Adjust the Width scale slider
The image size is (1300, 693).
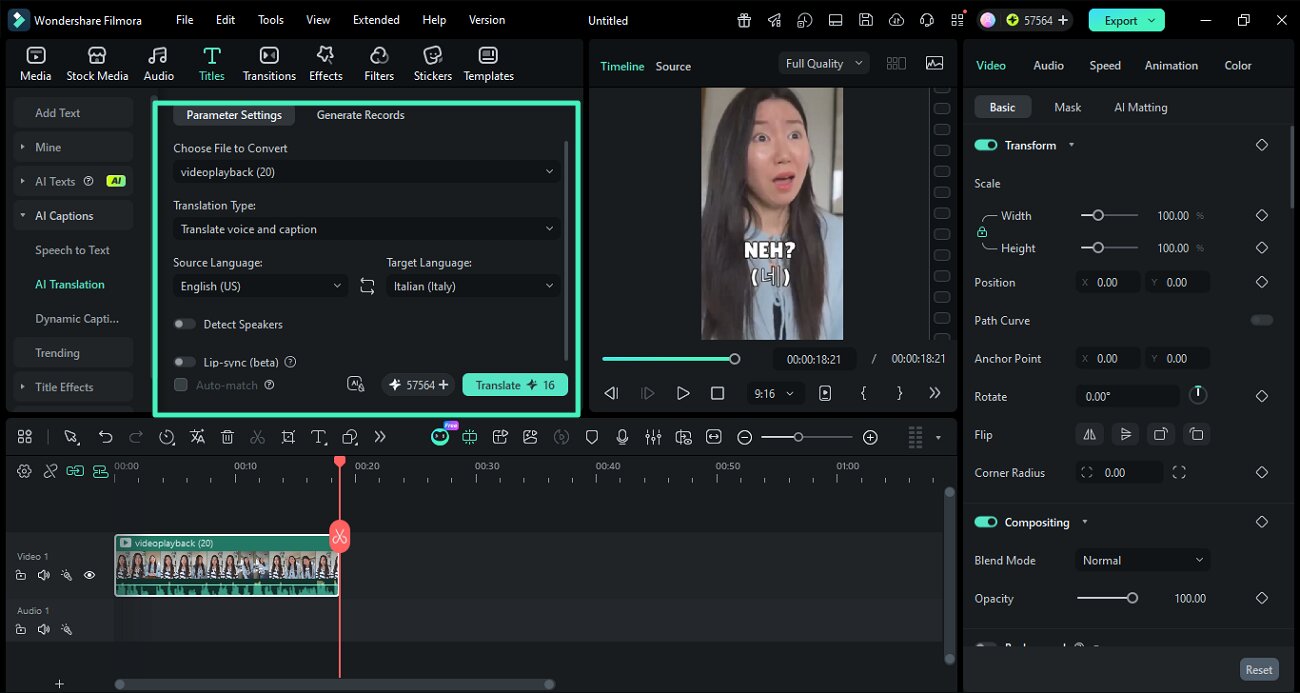click(x=1109, y=215)
